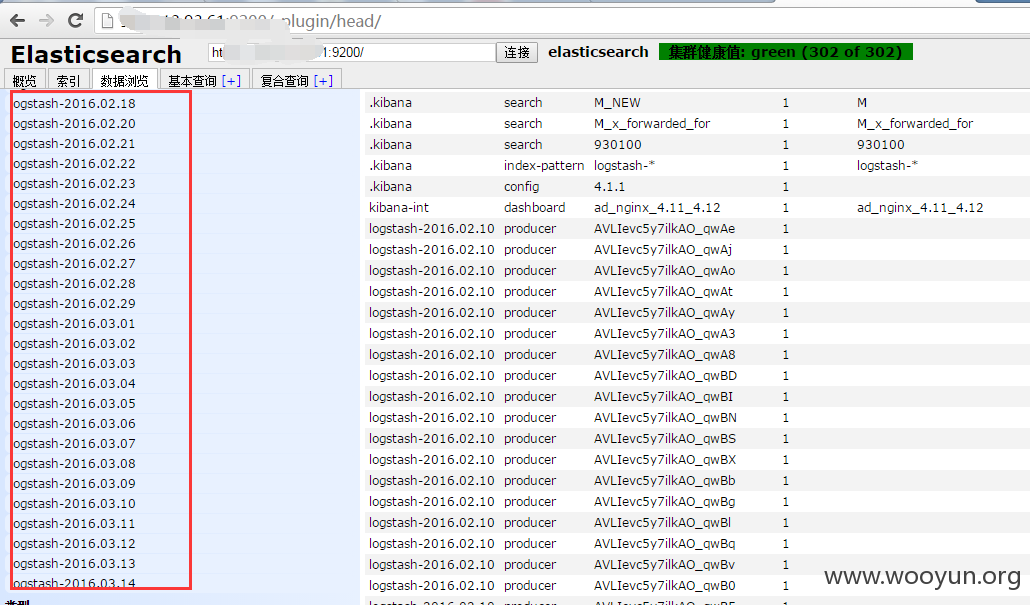Open document AVLIevc5y7ilkAO_qwBD
The width and height of the screenshot is (1030, 605).
pyautogui.click(x=698, y=376)
